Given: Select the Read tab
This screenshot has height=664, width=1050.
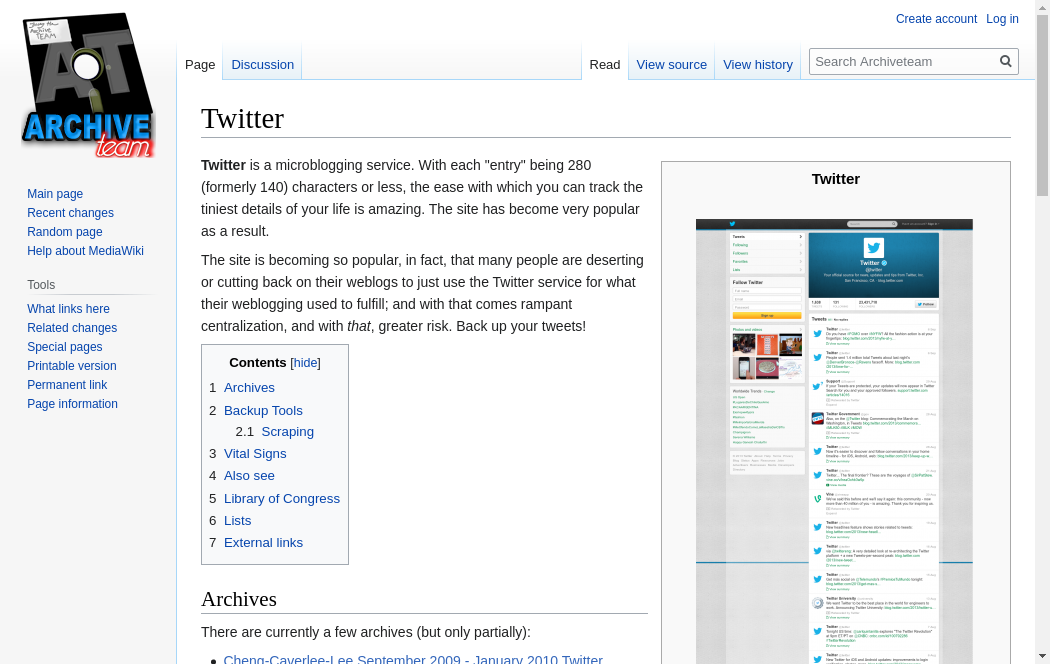Looking at the screenshot, I should click(604, 64).
